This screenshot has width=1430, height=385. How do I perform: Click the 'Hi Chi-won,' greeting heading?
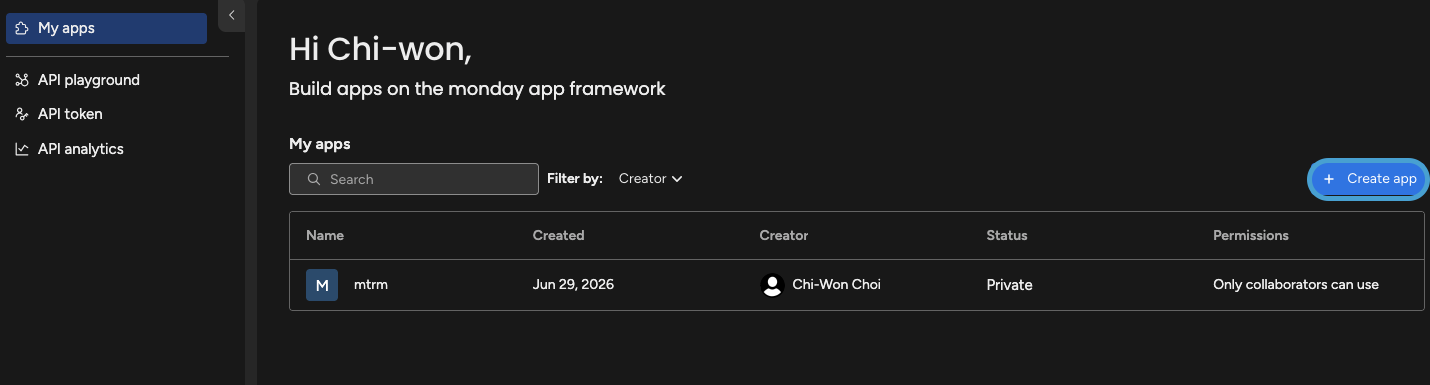(380, 49)
